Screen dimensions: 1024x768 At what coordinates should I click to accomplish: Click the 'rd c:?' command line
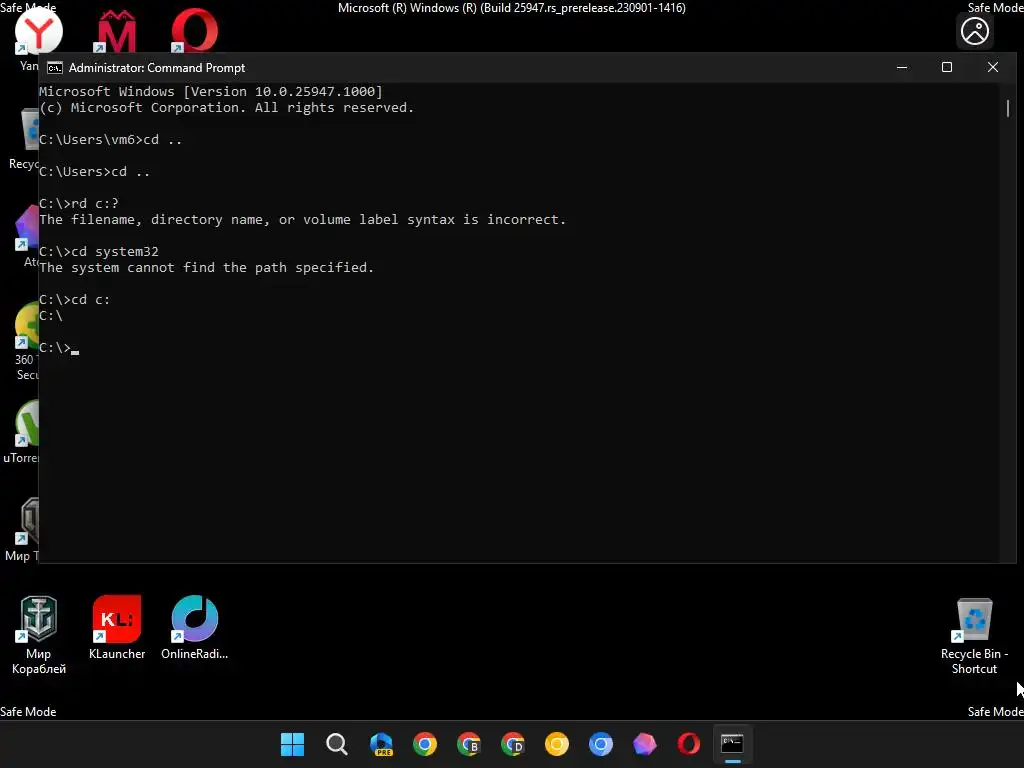tap(79, 204)
